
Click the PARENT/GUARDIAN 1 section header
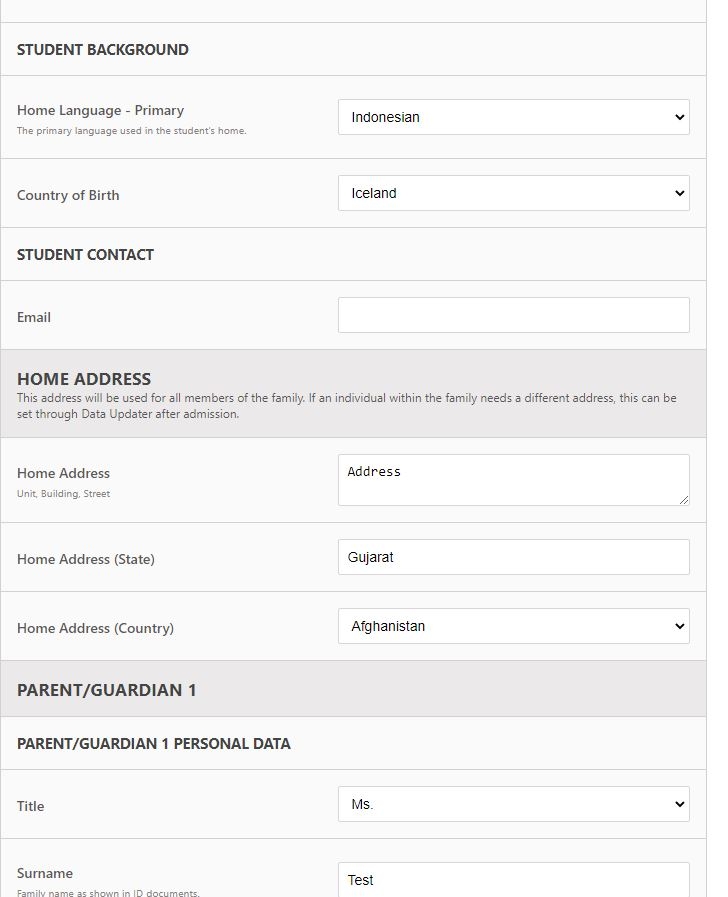tap(106, 690)
